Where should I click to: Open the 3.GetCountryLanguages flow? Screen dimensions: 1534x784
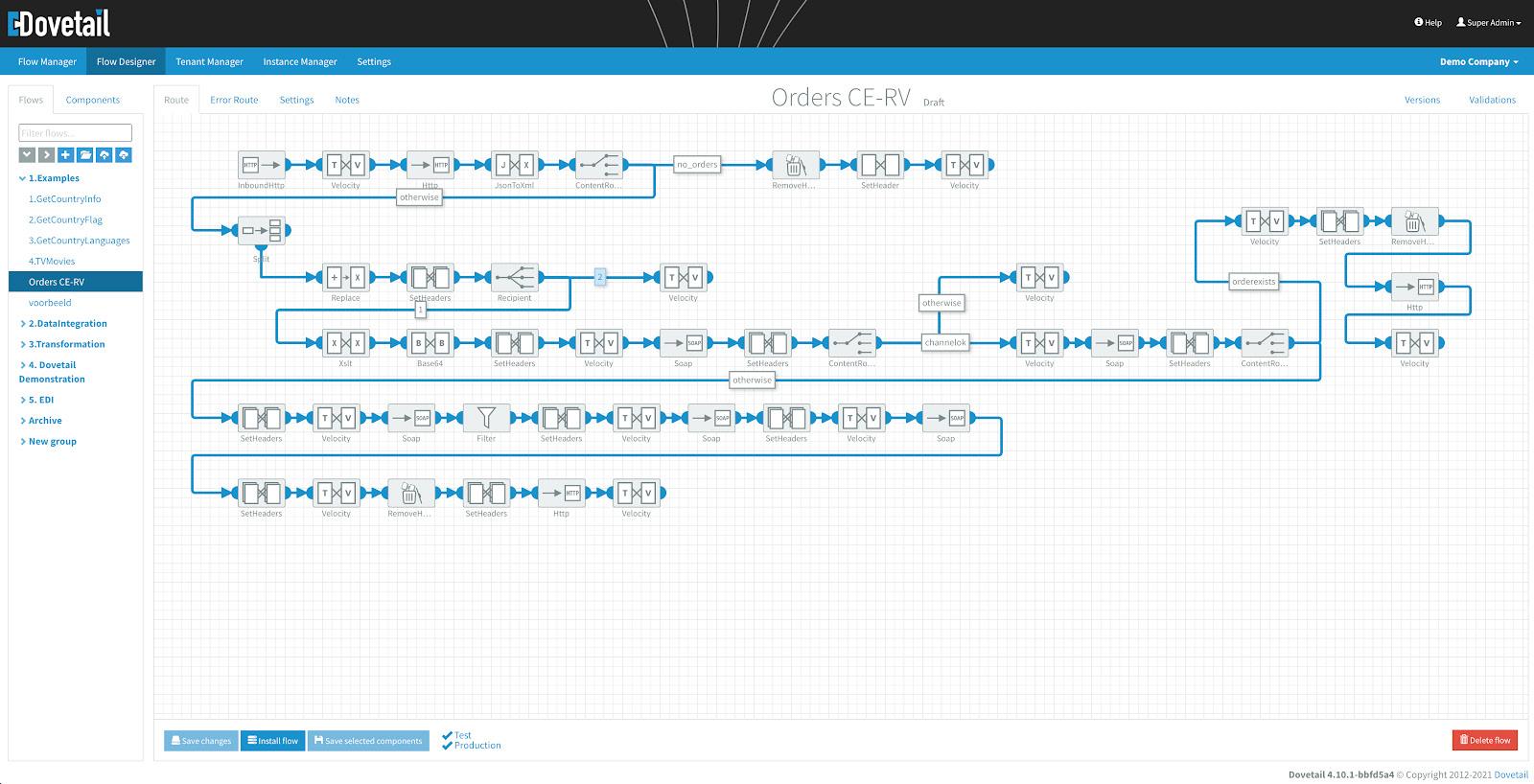pyautogui.click(x=79, y=241)
